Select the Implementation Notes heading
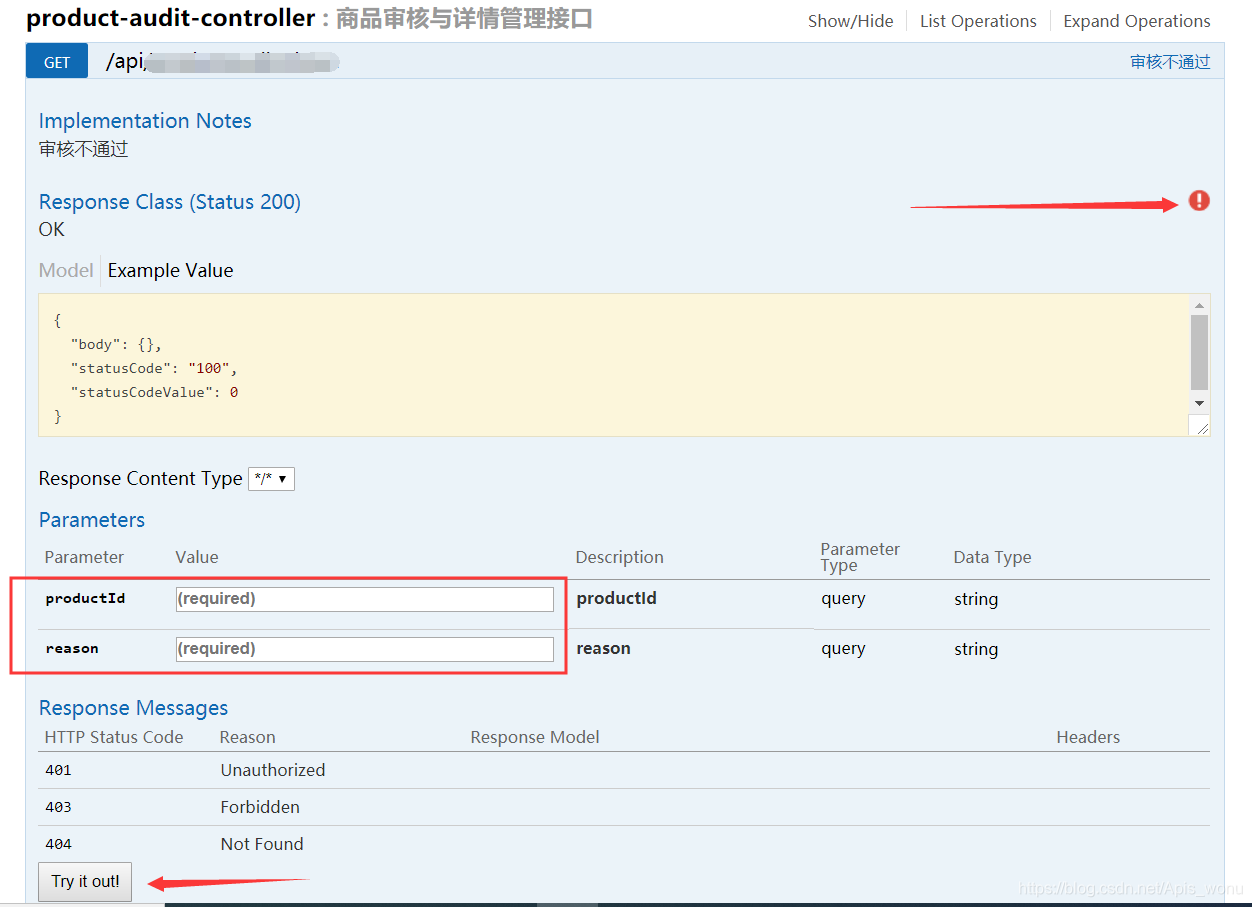Screen dimensions: 1252x907 tap(145, 121)
